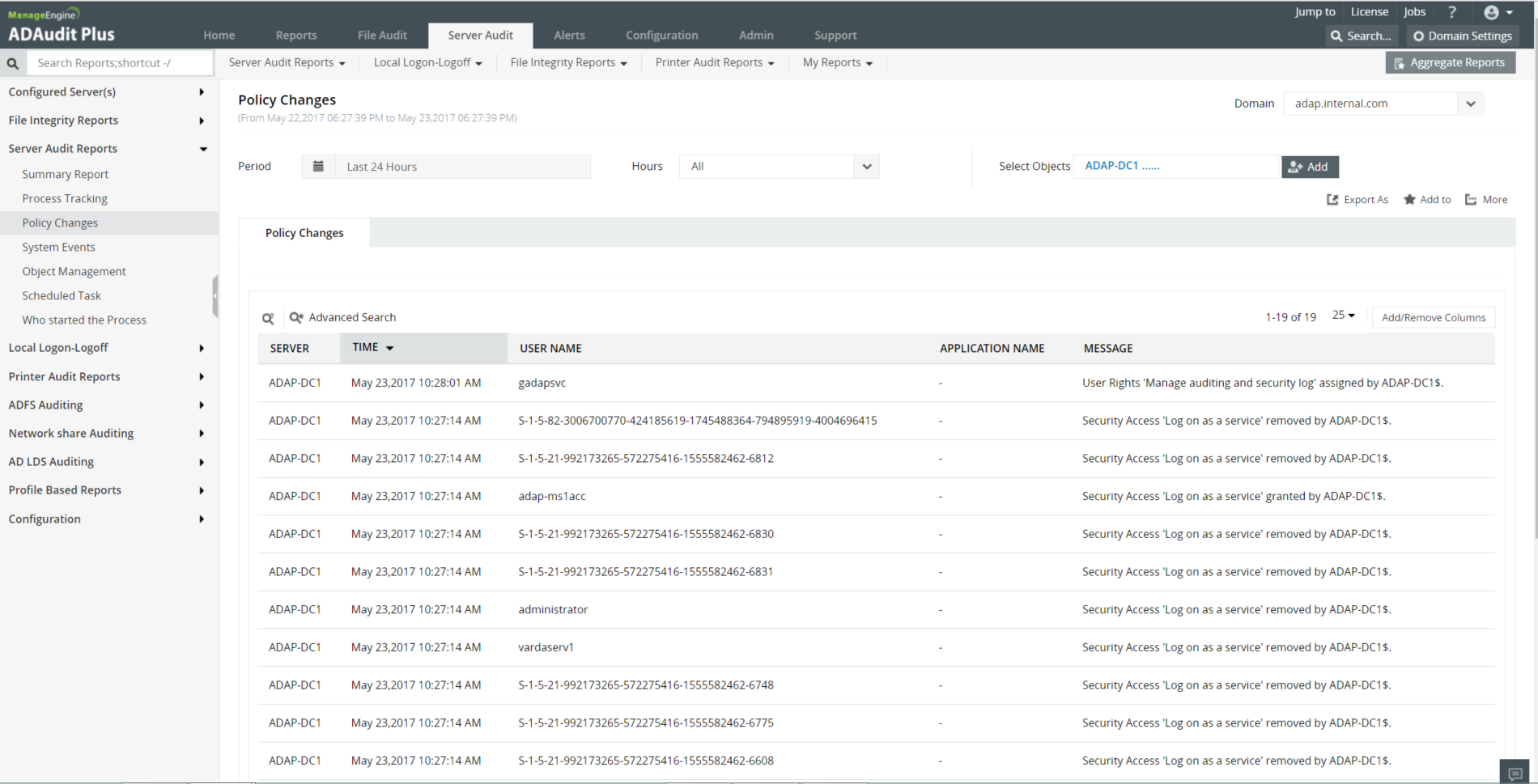Screen dimensions: 1538x784
Task: Open Domain Settings
Action: [x=1462, y=36]
